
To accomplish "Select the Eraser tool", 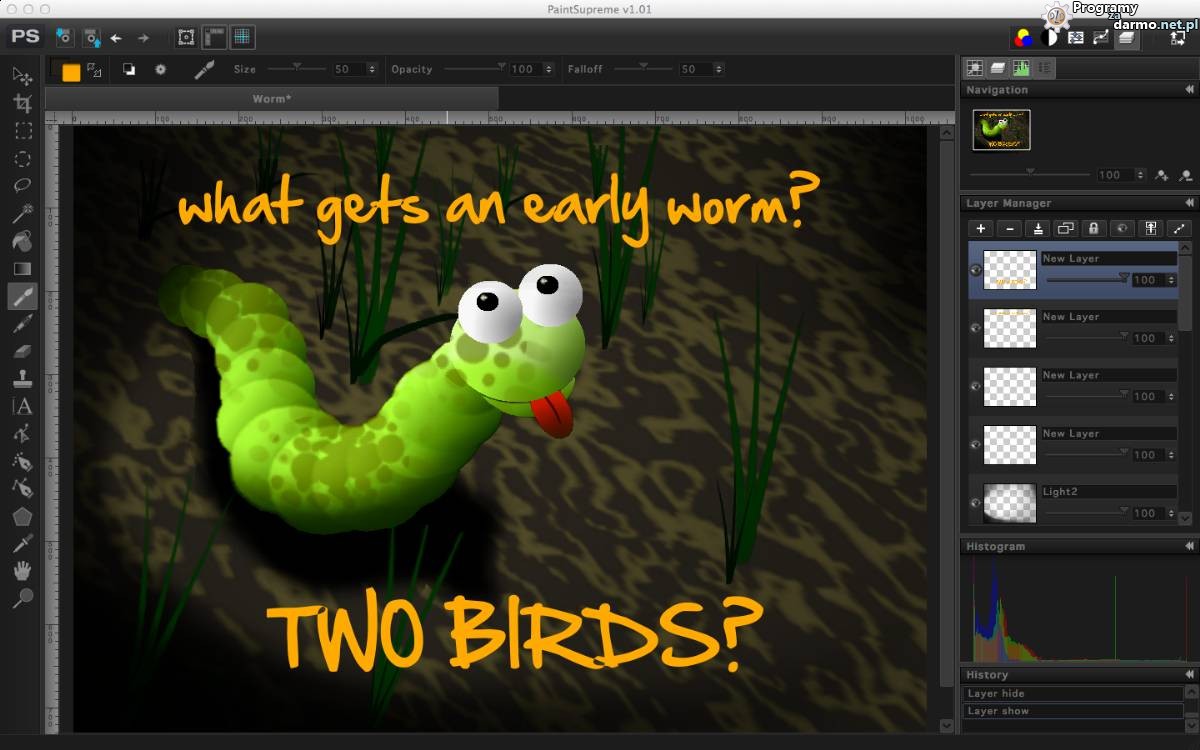I will [x=22, y=351].
